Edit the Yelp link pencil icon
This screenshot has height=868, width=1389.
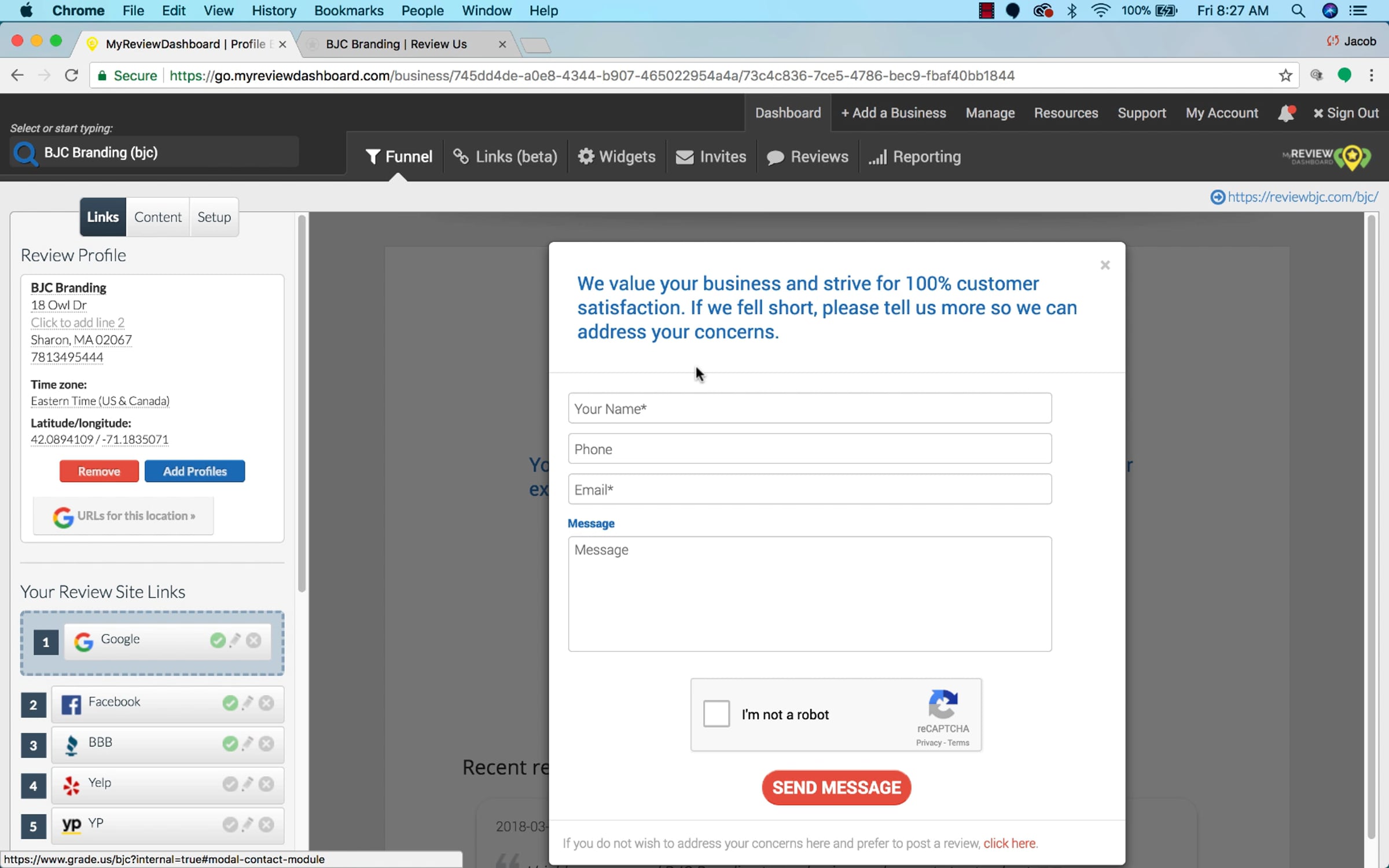tap(248, 784)
